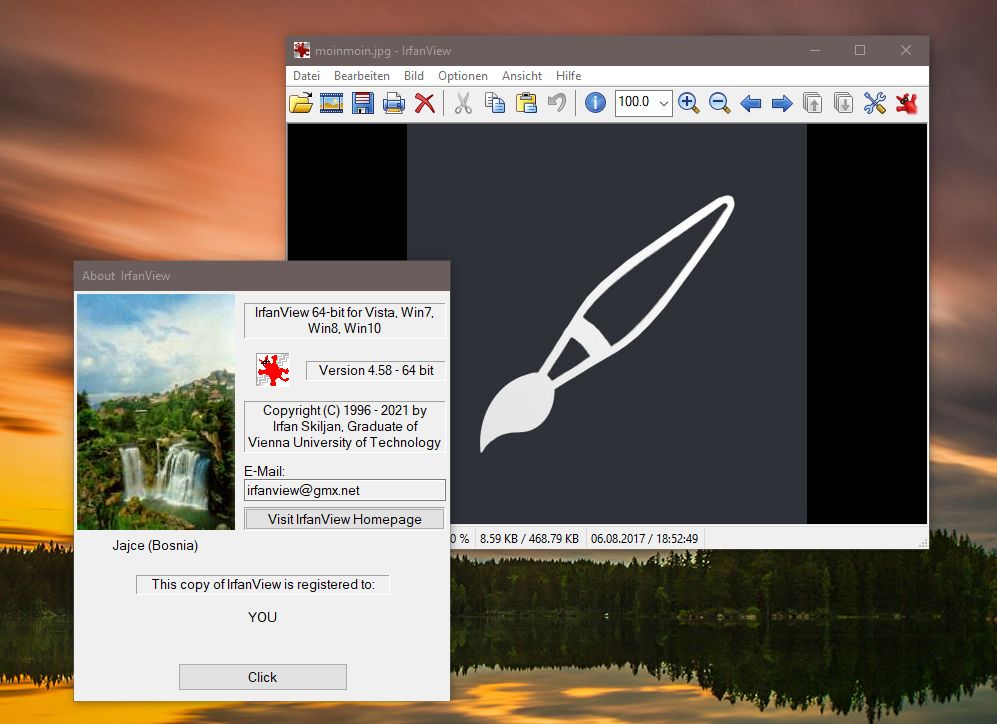This screenshot has width=997, height=724.
Task: Click the previous page up-arrow icon
Action: point(813,102)
